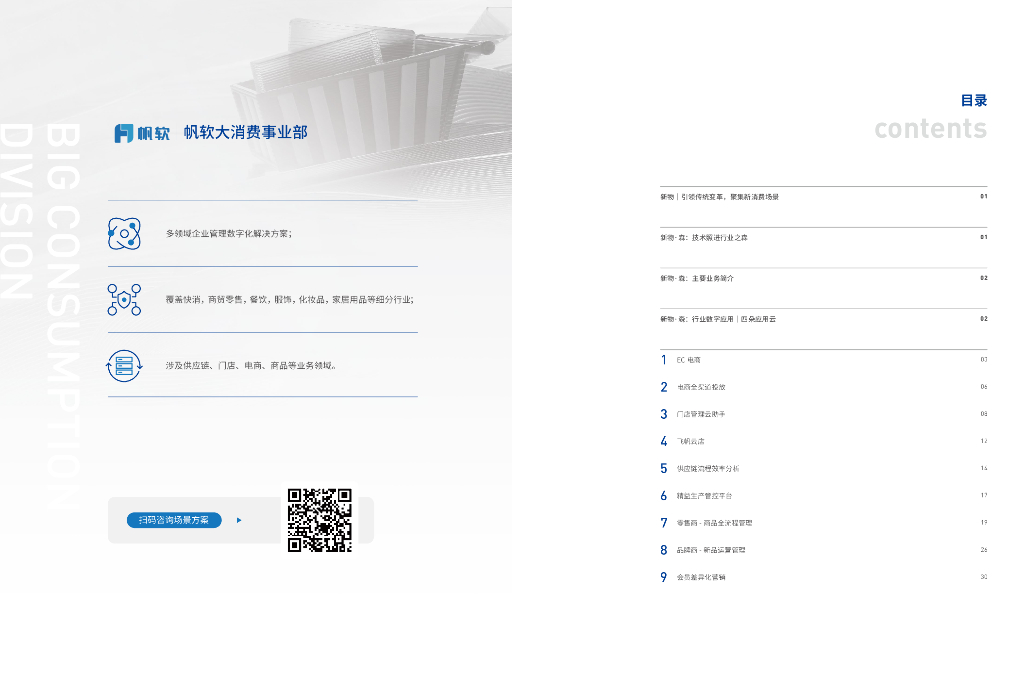Open contents entry 行业数字应用 | 四朵应用云

(x=824, y=319)
